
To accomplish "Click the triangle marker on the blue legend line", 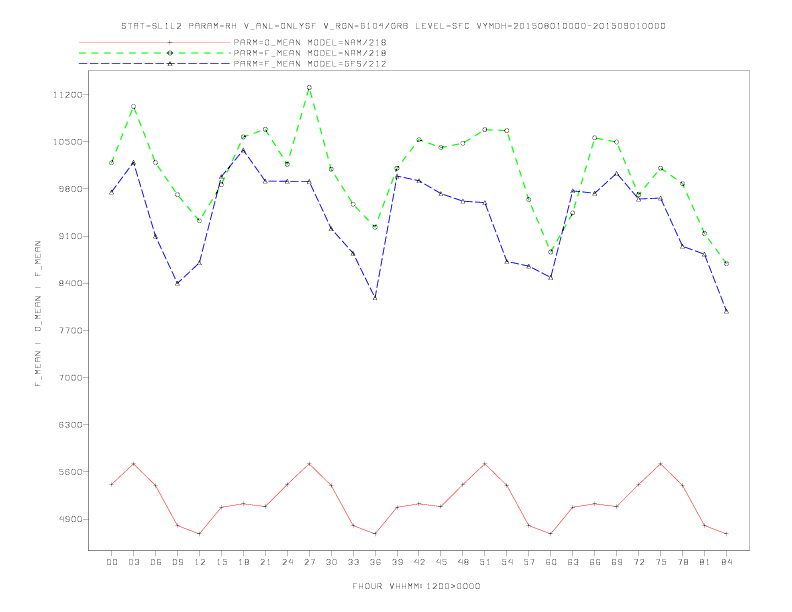I will tap(170, 64).
